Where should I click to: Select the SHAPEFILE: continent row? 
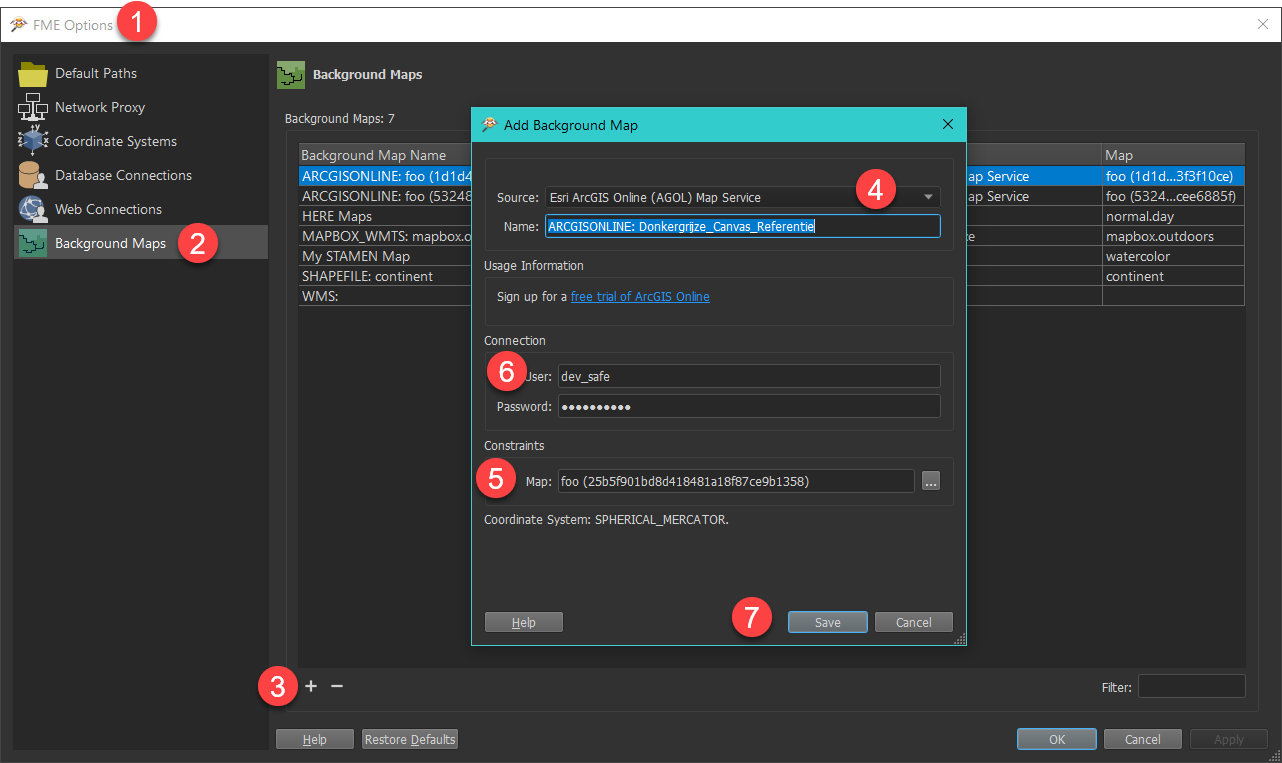pyautogui.click(x=385, y=276)
